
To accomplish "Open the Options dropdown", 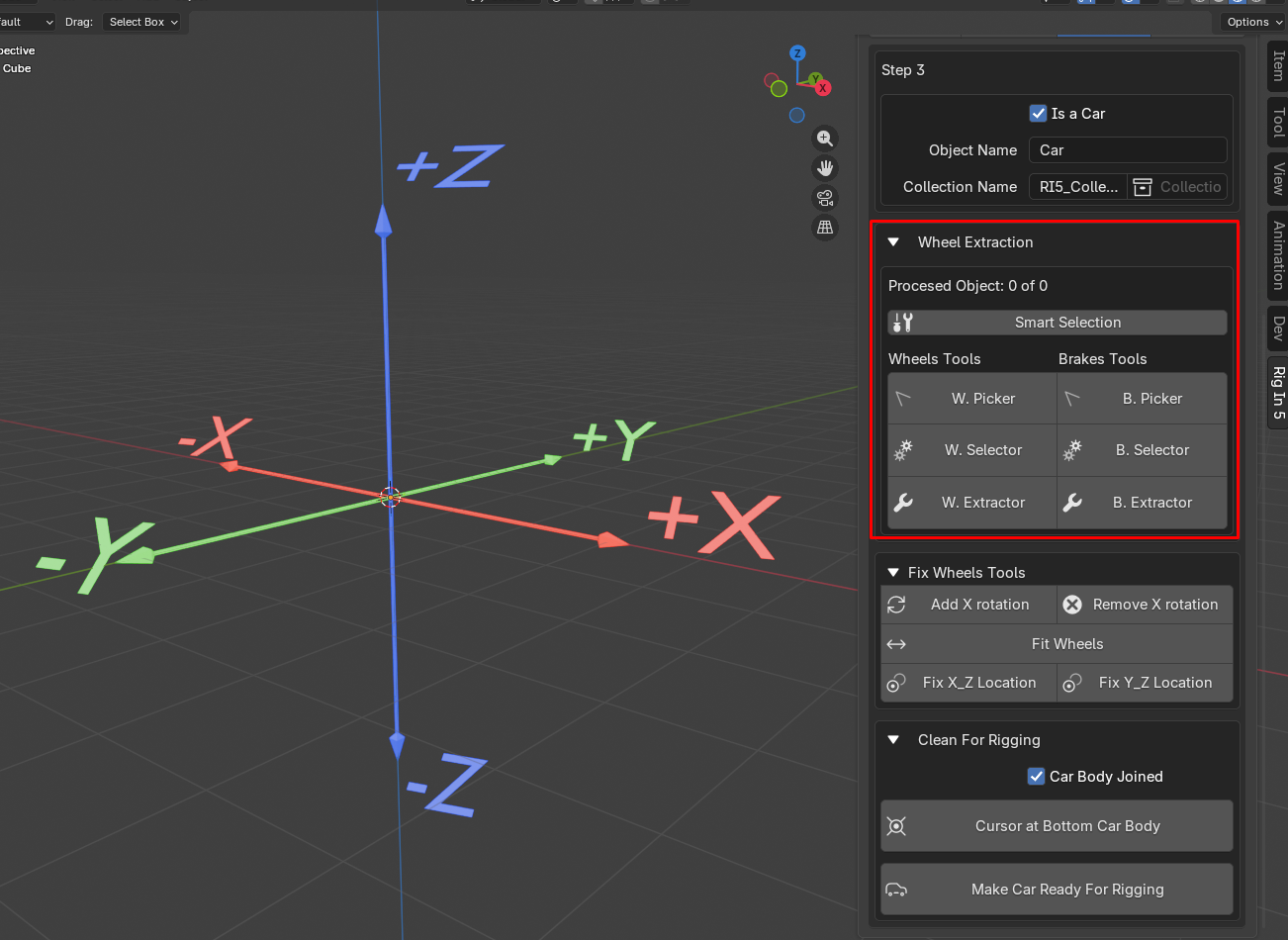I will pos(1253,22).
